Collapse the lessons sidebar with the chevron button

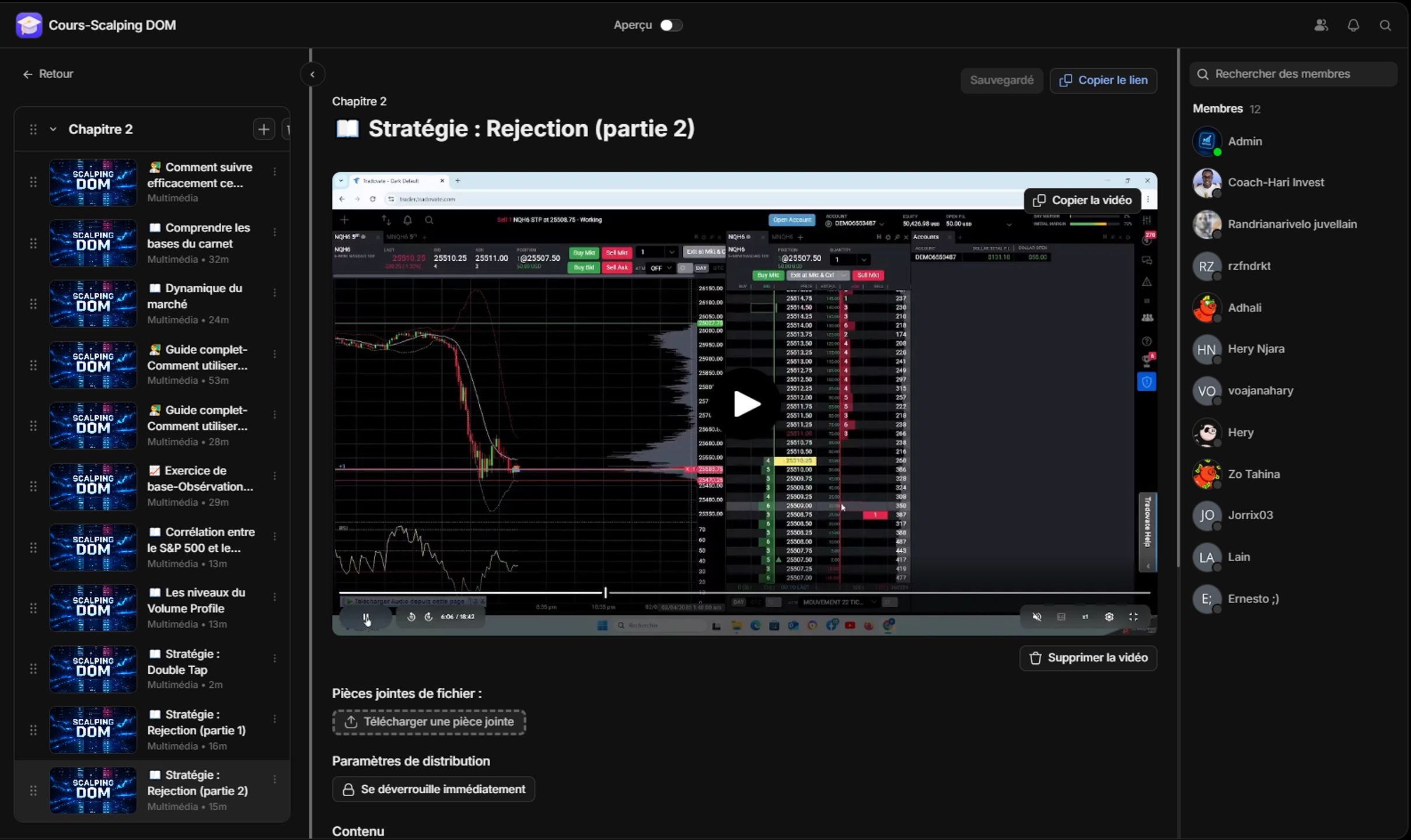pyautogui.click(x=312, y=74)
